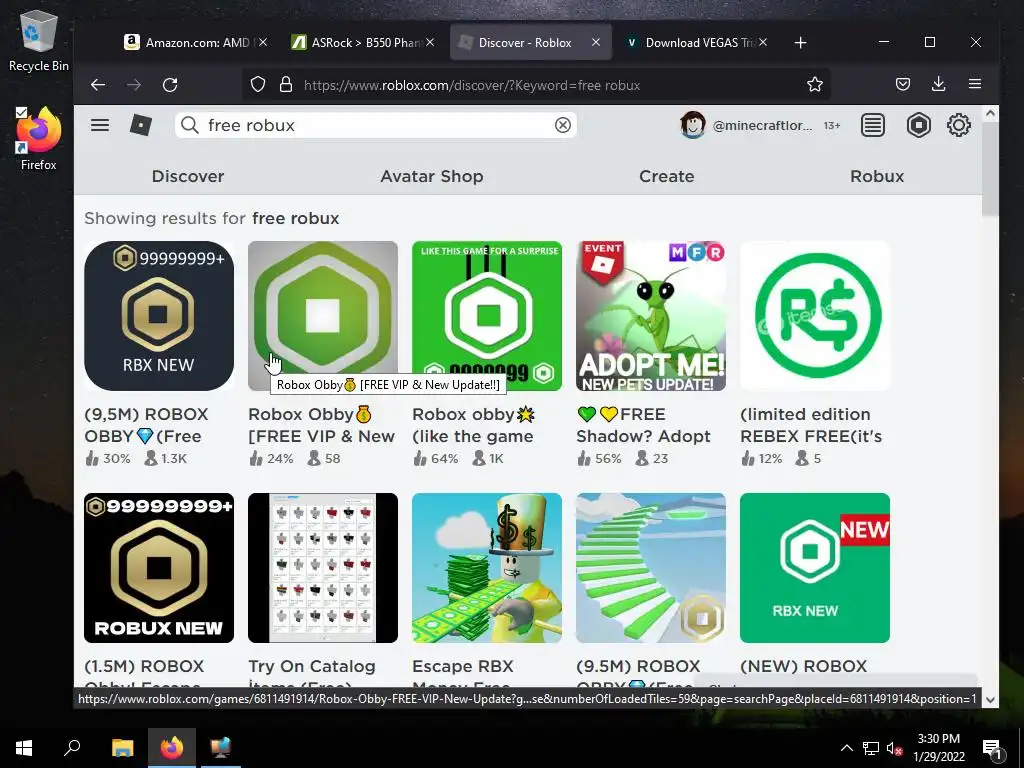Click (limited edition REBEX FREE title
The height and width of the screenshot is (768, 1024).
(811, 425)
